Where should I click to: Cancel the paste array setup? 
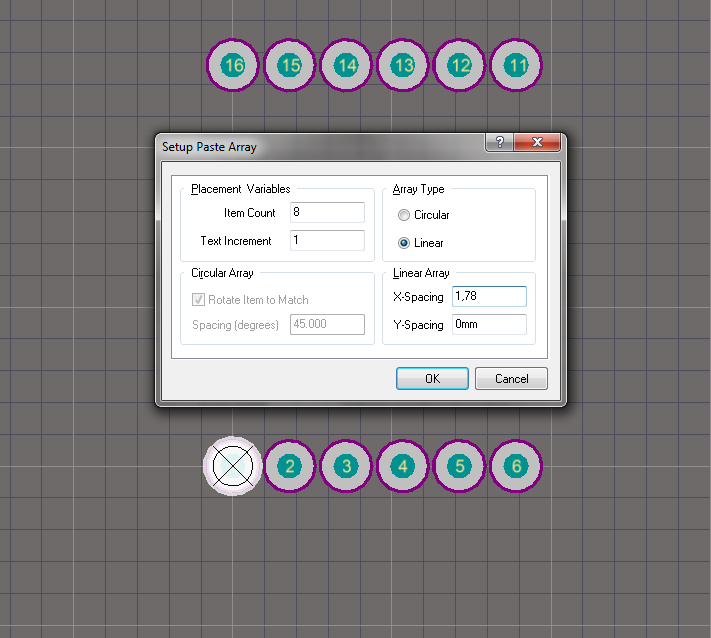point(511,379)
